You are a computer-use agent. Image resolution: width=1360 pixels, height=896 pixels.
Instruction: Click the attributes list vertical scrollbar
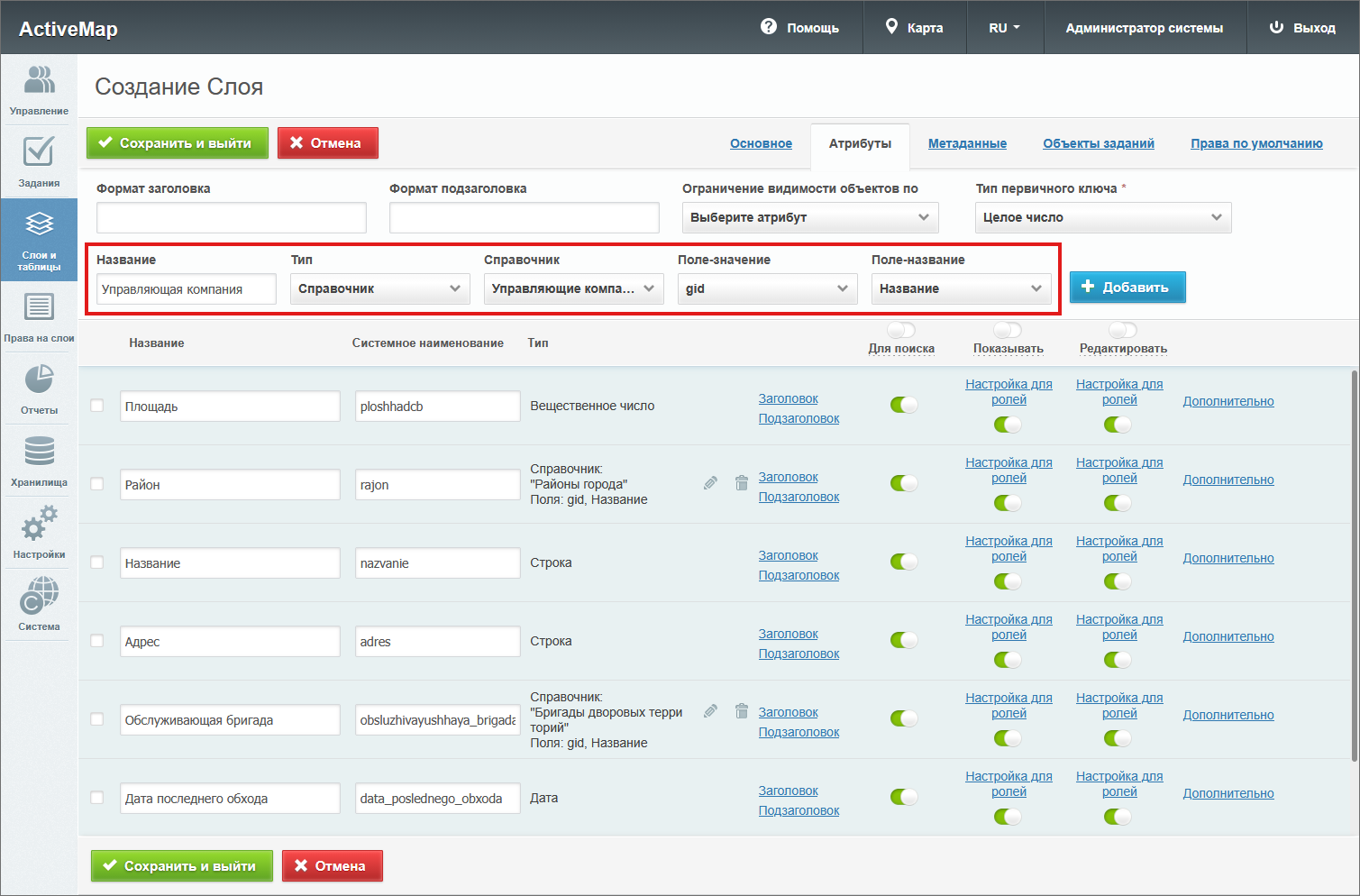click(x=1354, y=564)
